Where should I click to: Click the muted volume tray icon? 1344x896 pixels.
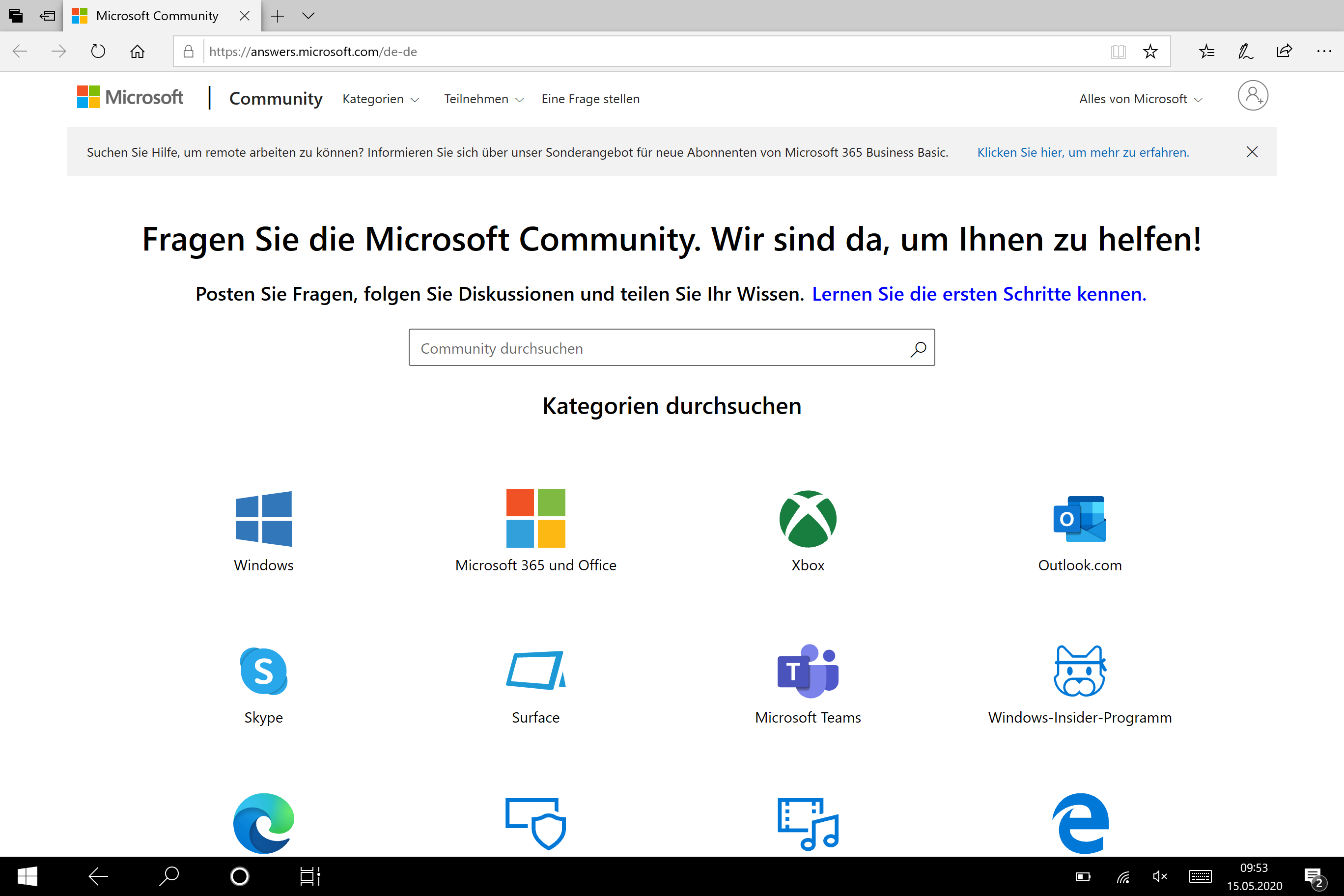[x=1159, y=876]
